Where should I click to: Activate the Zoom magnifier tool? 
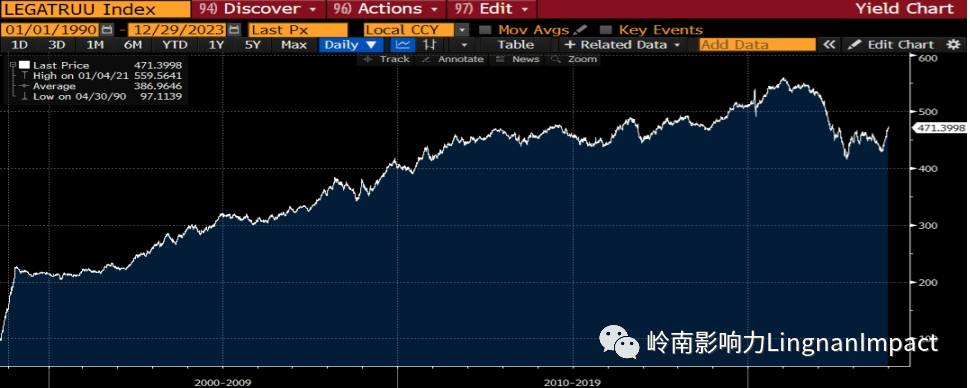tap(575, 59)
